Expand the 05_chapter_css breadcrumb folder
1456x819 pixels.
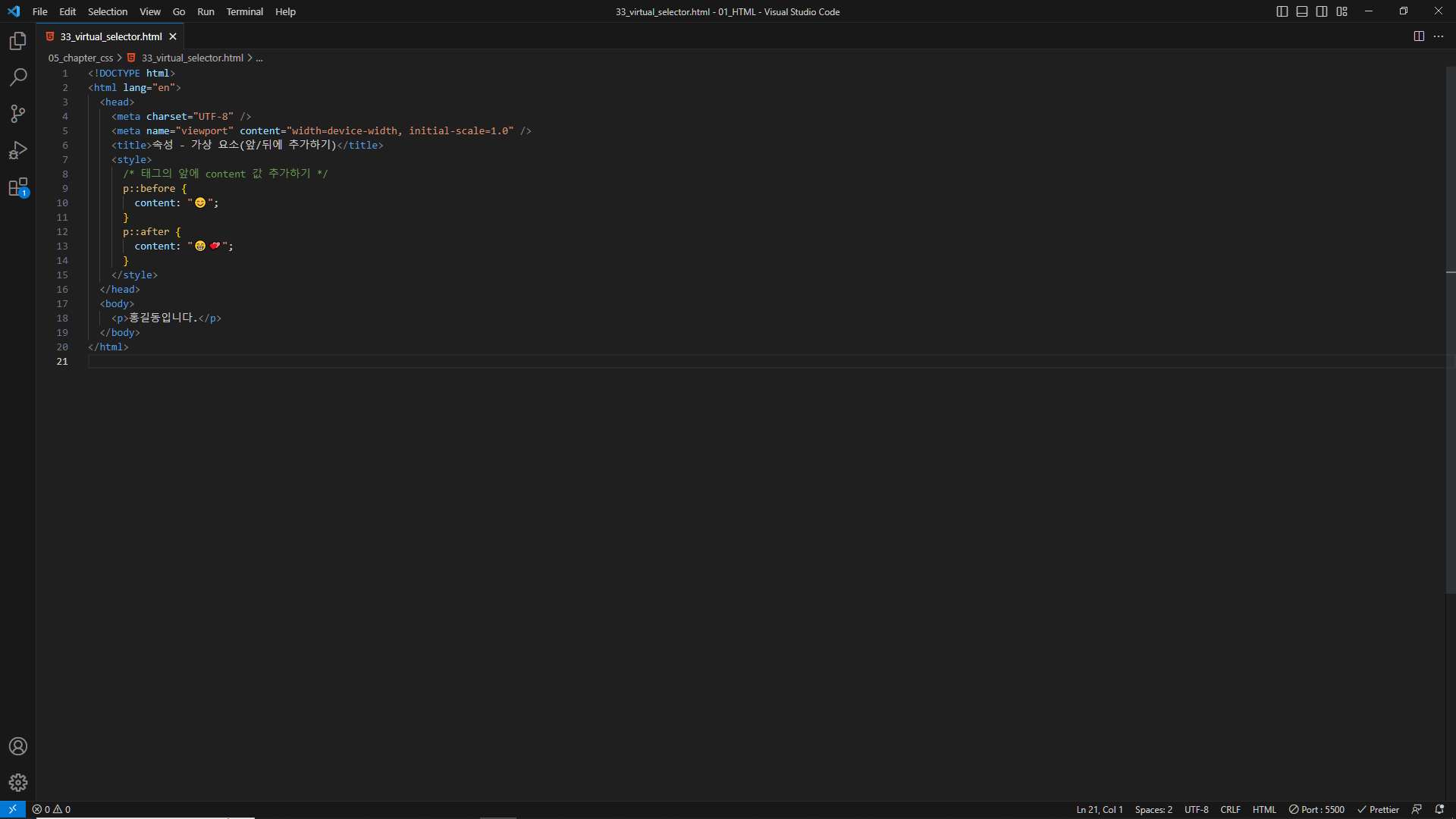(80, 58)
